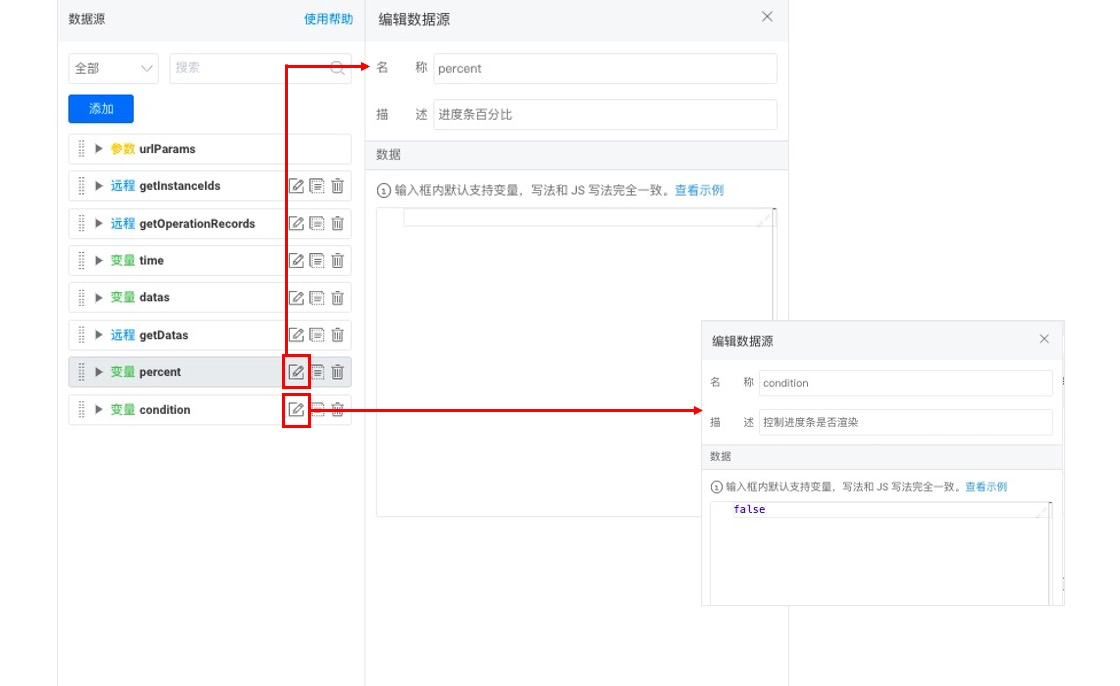1120x686 pixels.
Task: Delete the getDatas data source
Action: 337,334
